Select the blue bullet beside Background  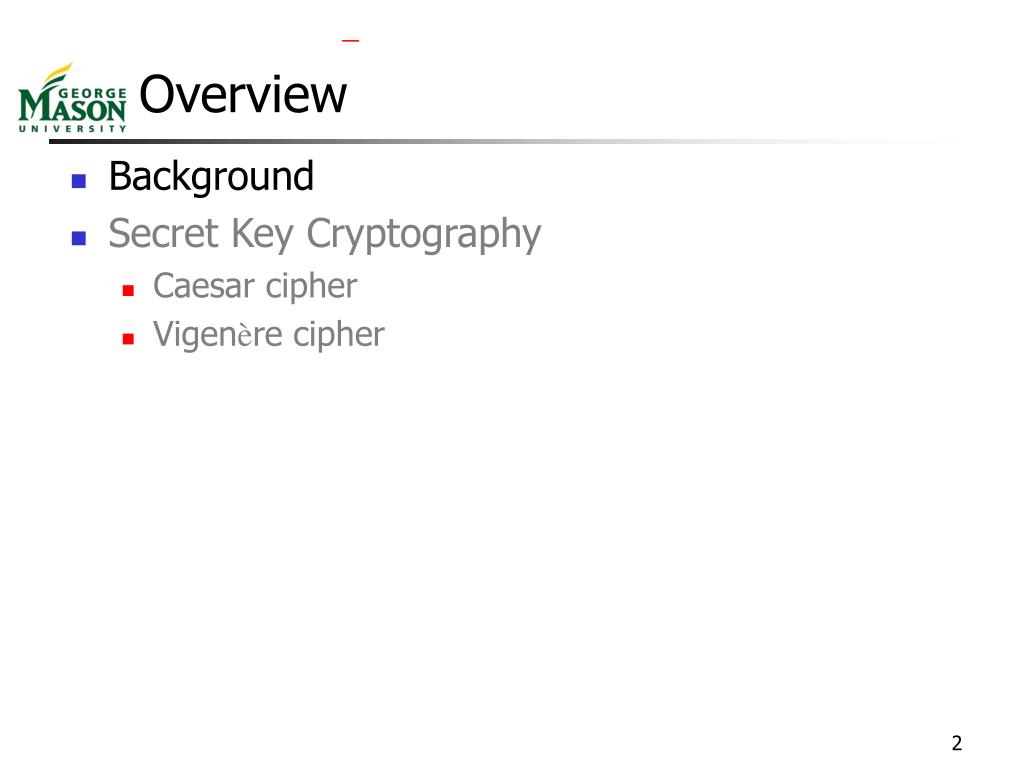coord(79,181)
